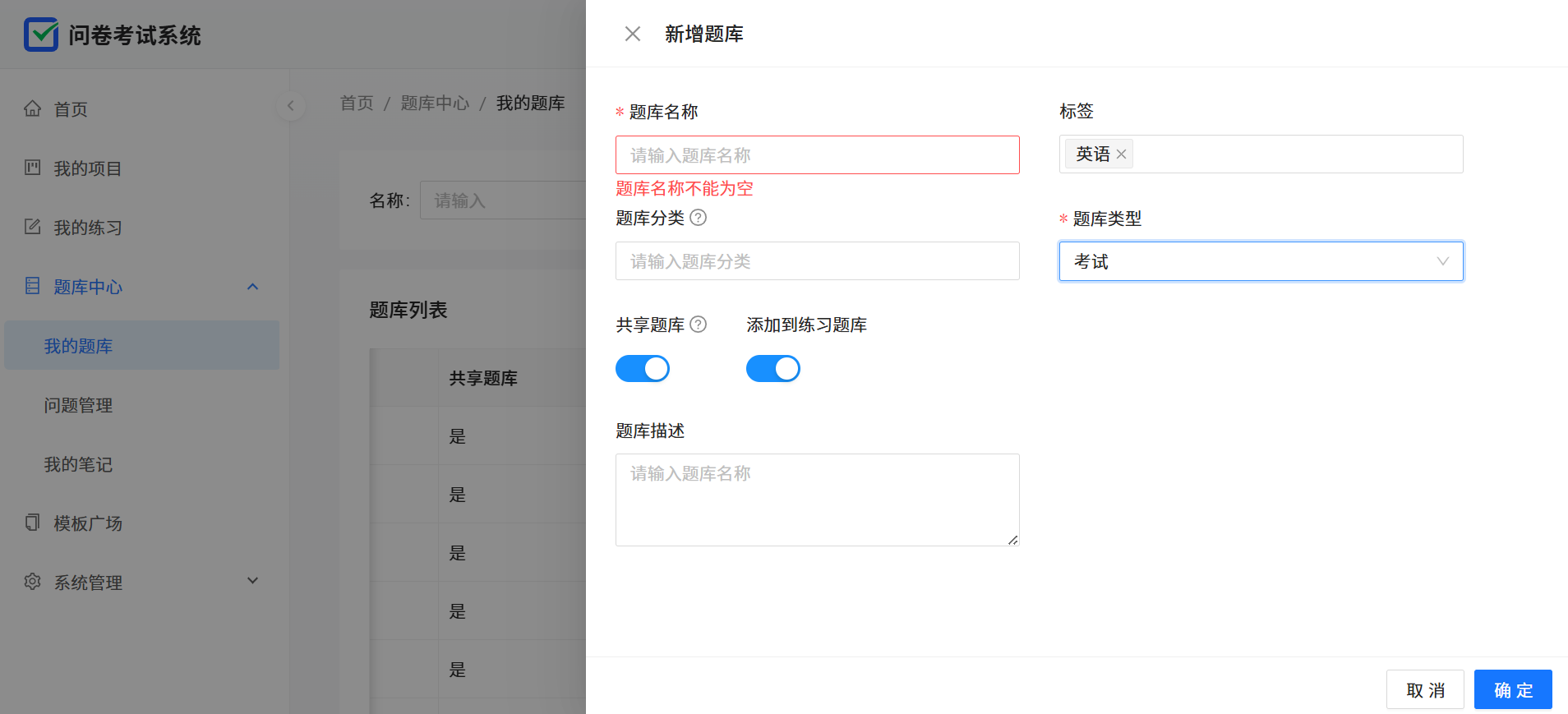The width and height of the screenshot is (1568, 714).
Task: Focus the 题库分类 input field
Action: 818,261
